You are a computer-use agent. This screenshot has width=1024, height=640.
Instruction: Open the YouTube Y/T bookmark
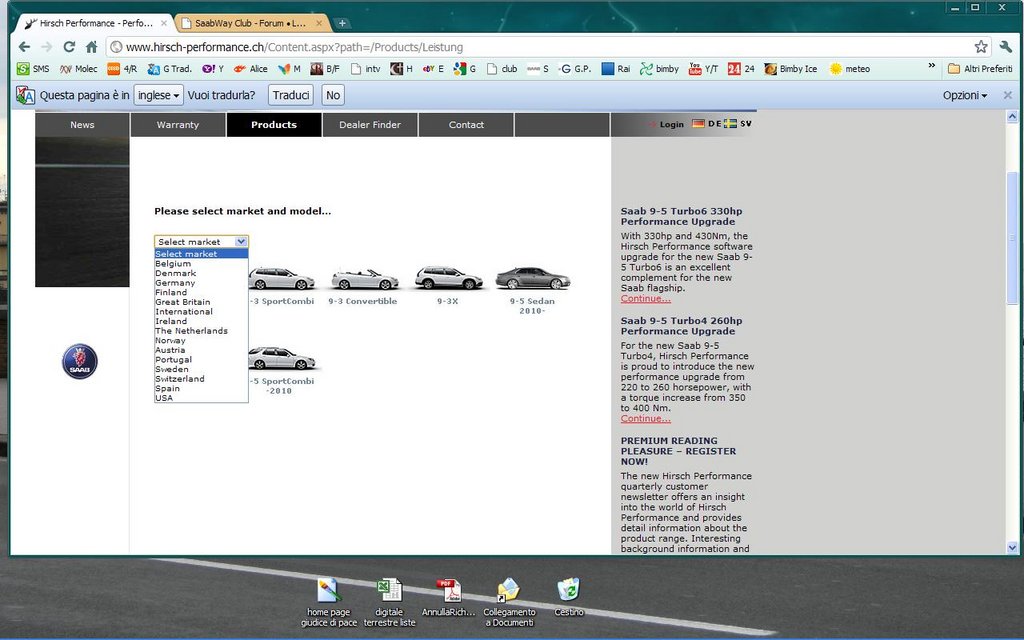703,69
